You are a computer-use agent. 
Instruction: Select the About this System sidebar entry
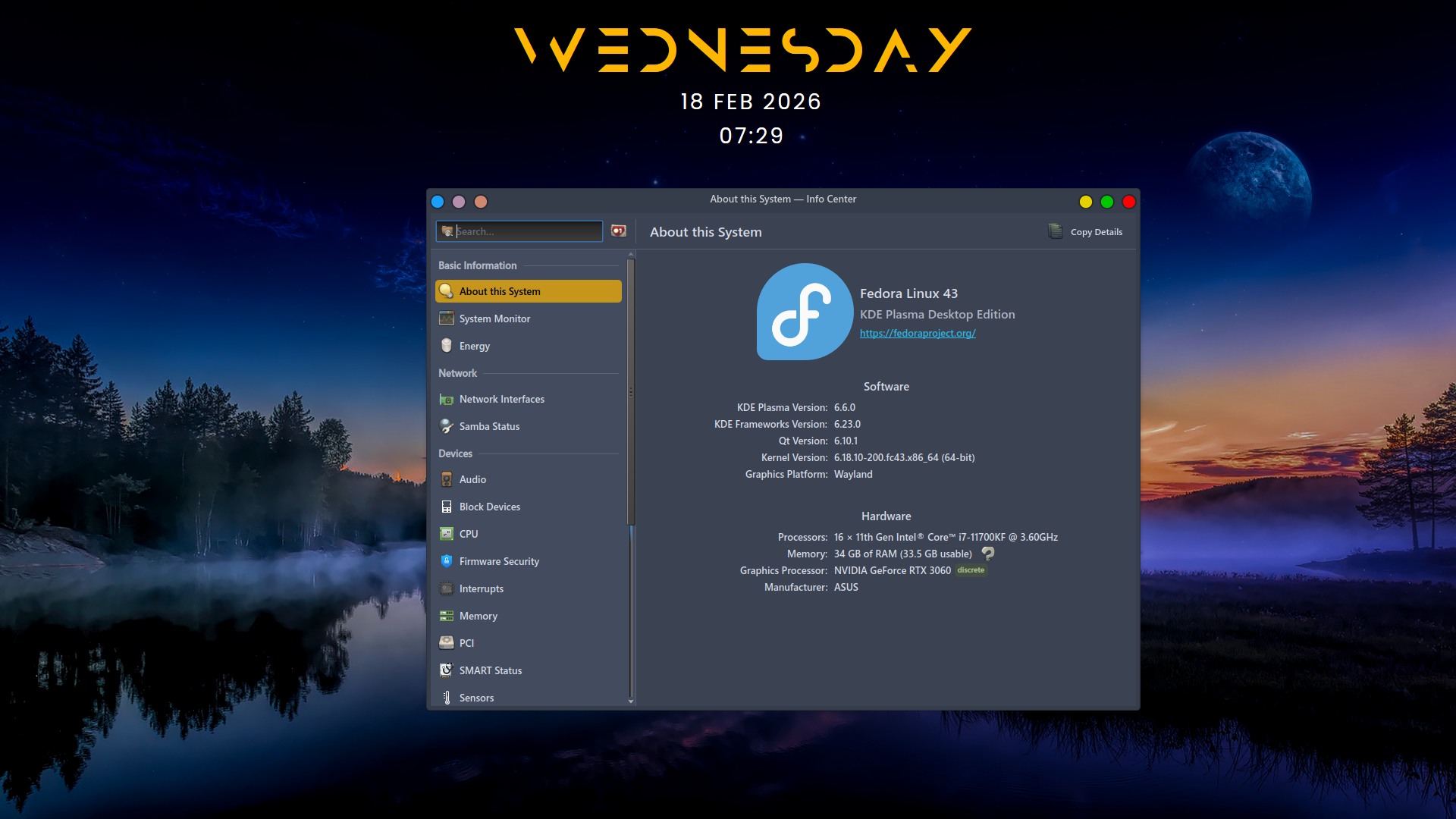pyautogui.click(x=529, y=291)
